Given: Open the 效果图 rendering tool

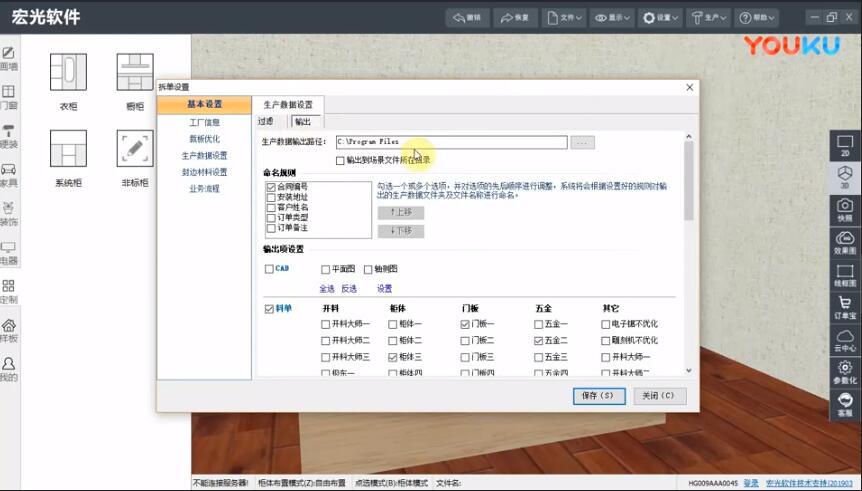Looking at the screenshot, I should tap(844, 243).
